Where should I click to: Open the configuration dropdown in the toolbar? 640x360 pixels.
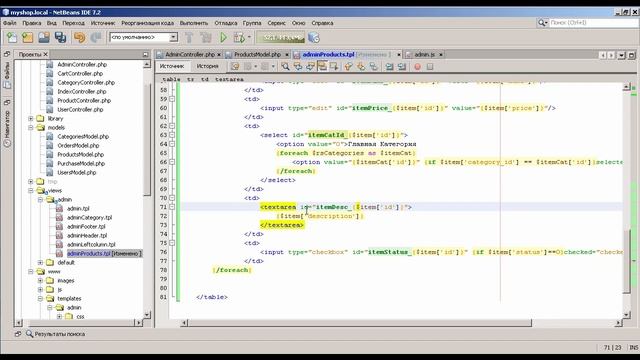point(173,37)
